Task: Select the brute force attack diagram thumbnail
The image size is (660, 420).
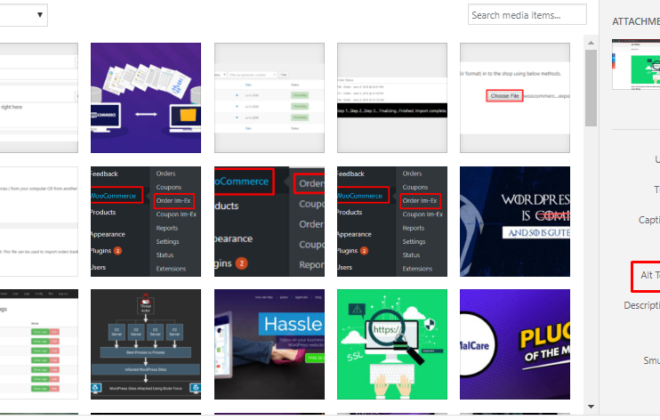Action: point(146,344)
